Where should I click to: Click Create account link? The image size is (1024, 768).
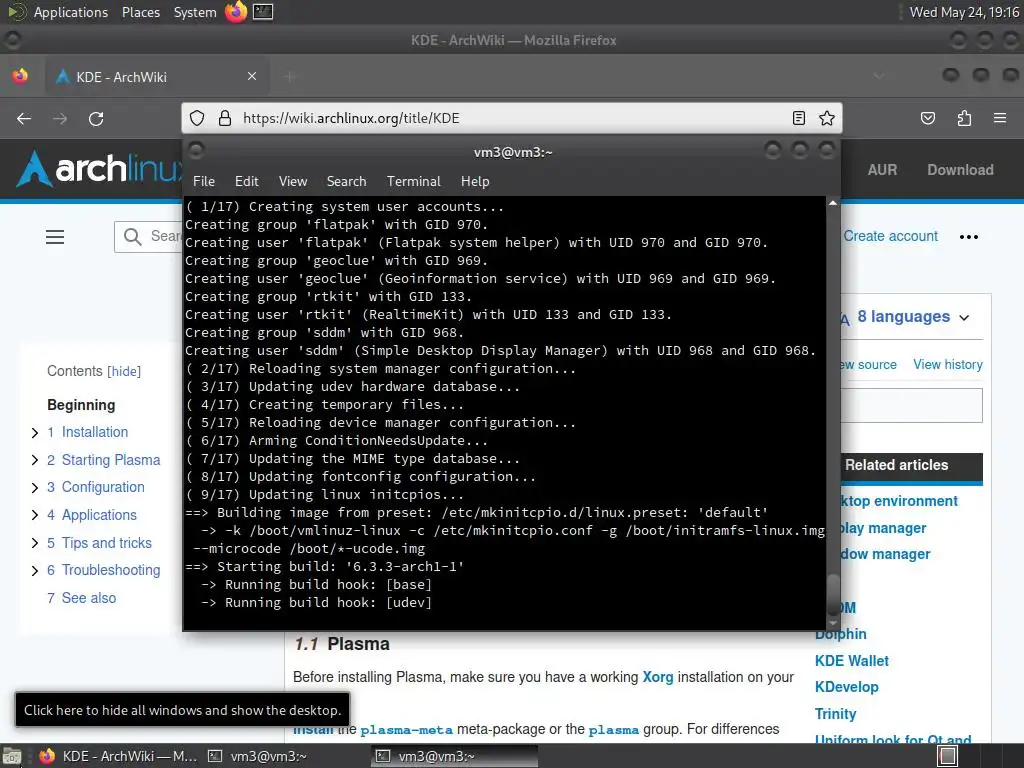click(x=890, y=236)
